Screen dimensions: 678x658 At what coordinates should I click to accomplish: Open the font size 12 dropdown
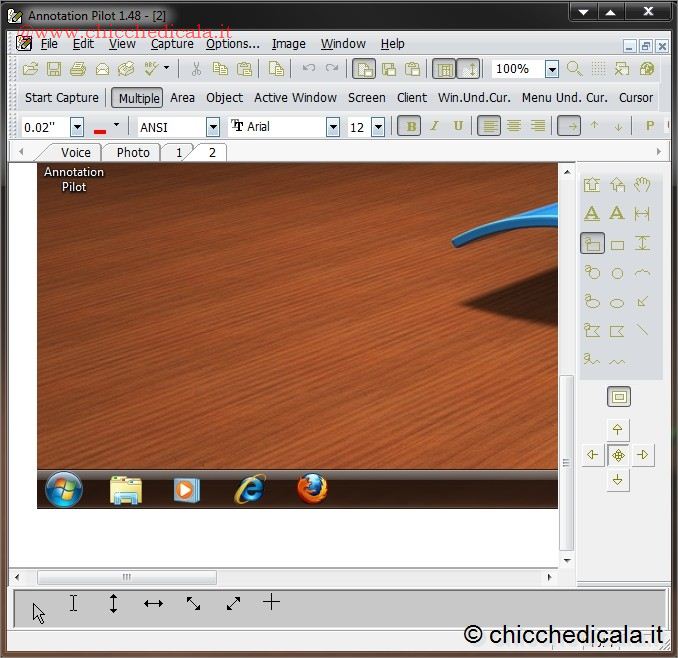coord(378,127)
